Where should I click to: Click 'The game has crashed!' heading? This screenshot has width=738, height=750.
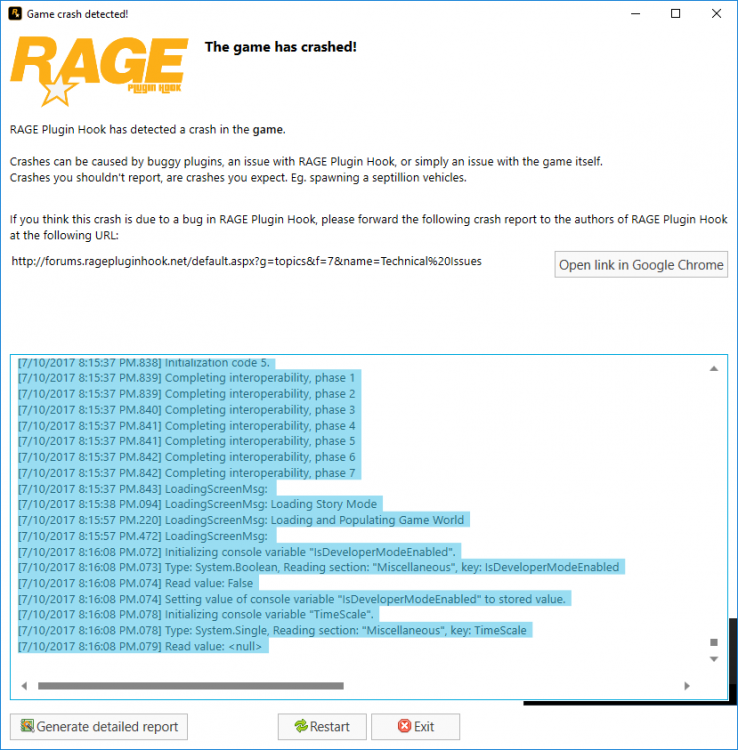(281, 47)
